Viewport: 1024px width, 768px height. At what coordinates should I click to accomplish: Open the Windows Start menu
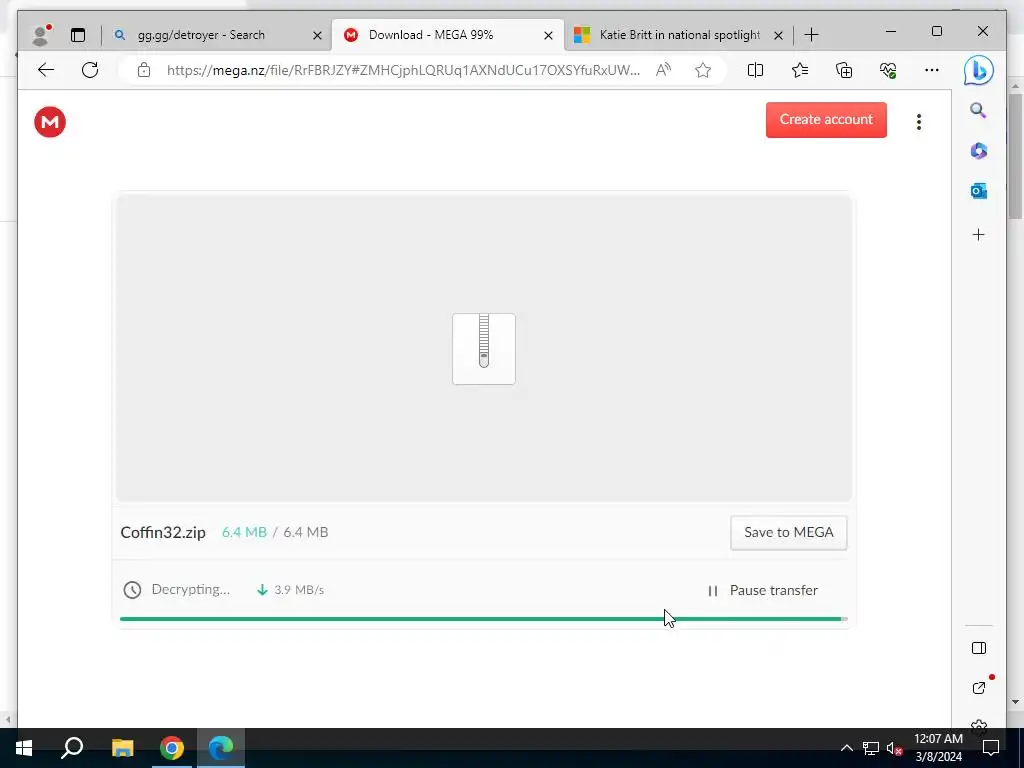24,748
